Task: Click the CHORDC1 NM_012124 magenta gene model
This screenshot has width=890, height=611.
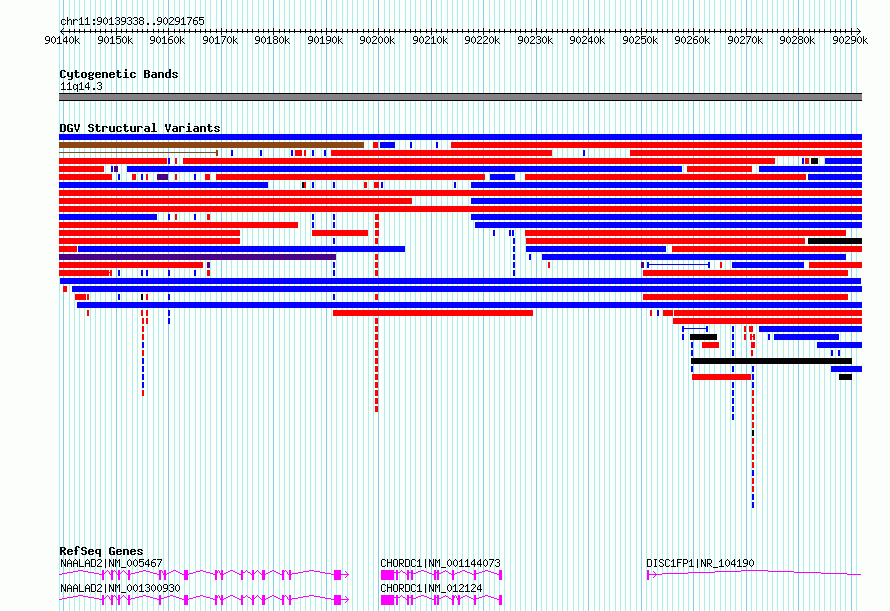Action: 442,600
